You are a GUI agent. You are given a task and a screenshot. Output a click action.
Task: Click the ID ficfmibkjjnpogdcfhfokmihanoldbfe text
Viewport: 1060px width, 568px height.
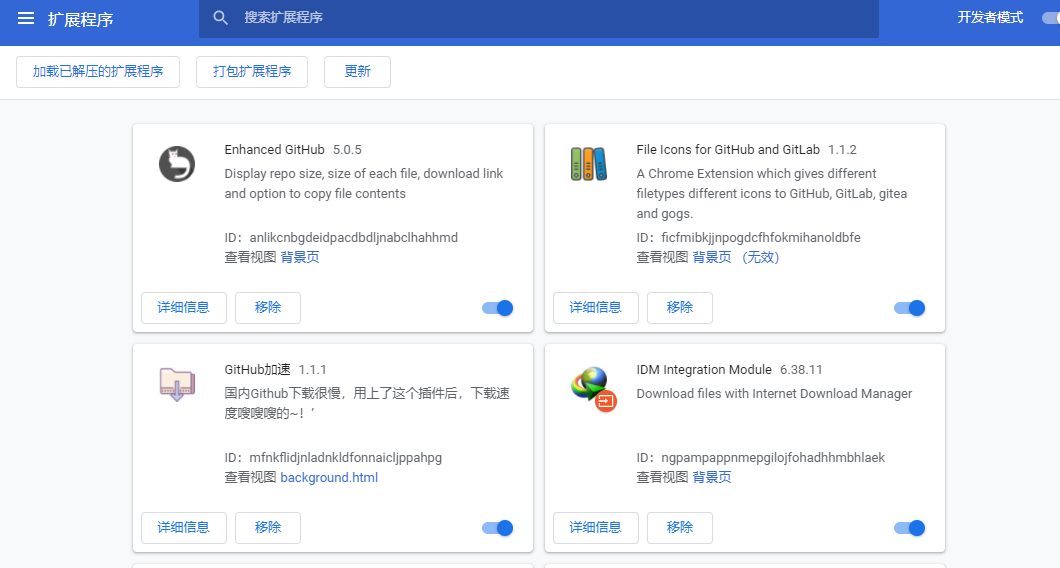point(748,237)
